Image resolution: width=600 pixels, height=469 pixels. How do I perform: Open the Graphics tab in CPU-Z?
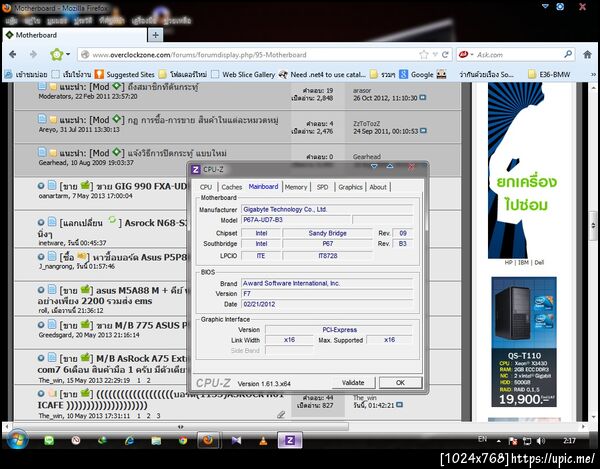pyautogui.click(x=350, y=187)
